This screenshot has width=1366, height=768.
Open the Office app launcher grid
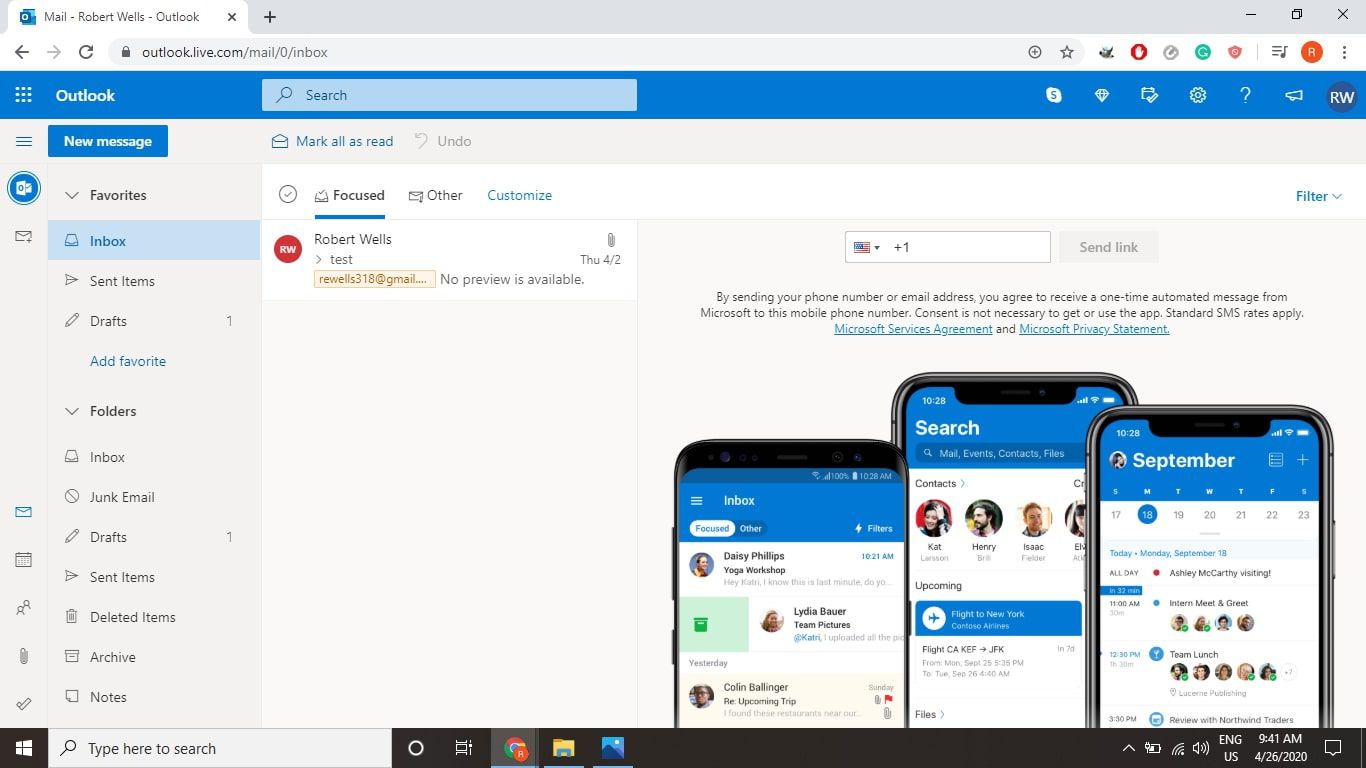[x=24, y=95]
